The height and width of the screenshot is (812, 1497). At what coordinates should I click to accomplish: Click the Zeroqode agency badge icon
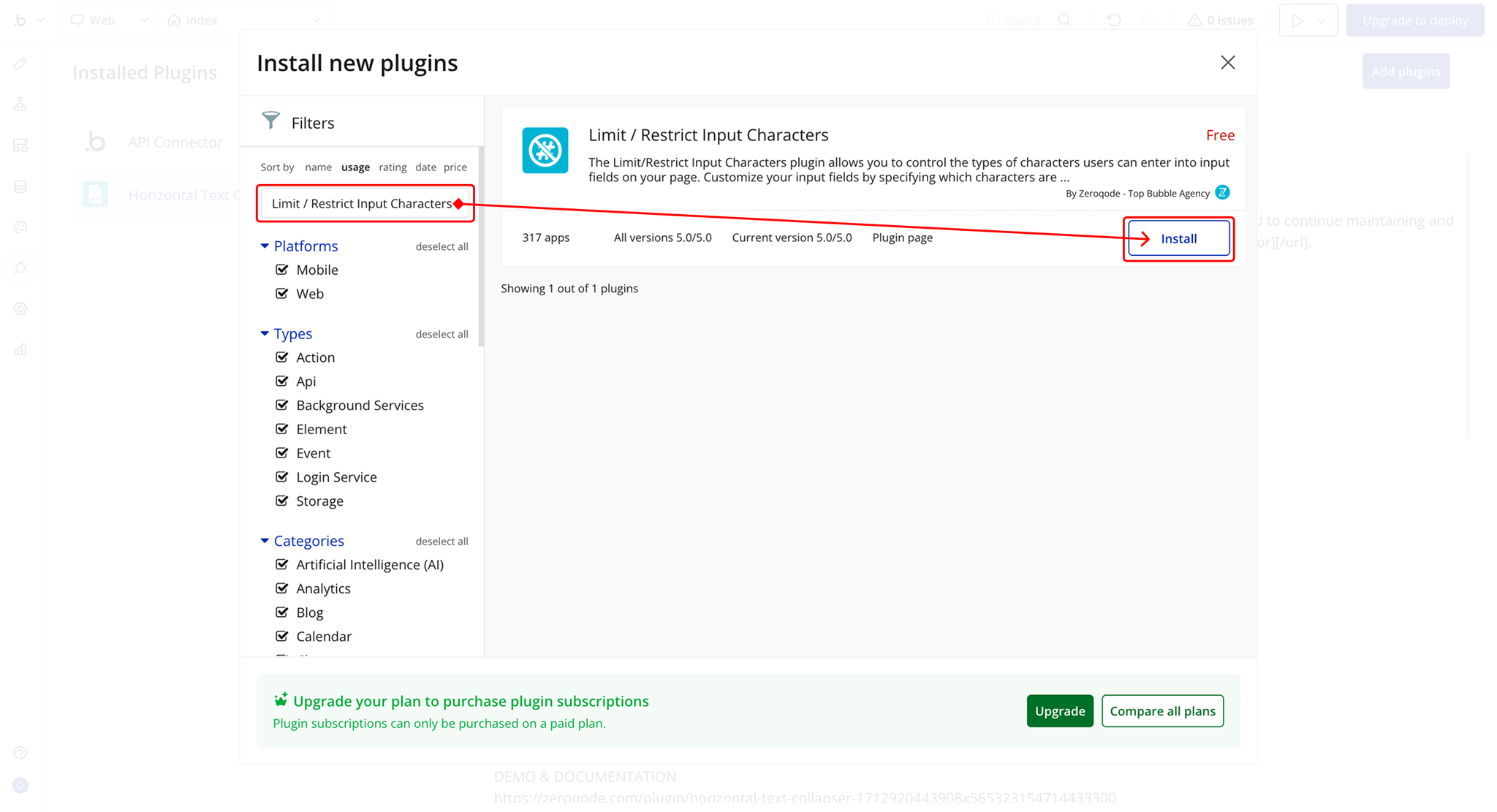click(x=1222, y=192)
